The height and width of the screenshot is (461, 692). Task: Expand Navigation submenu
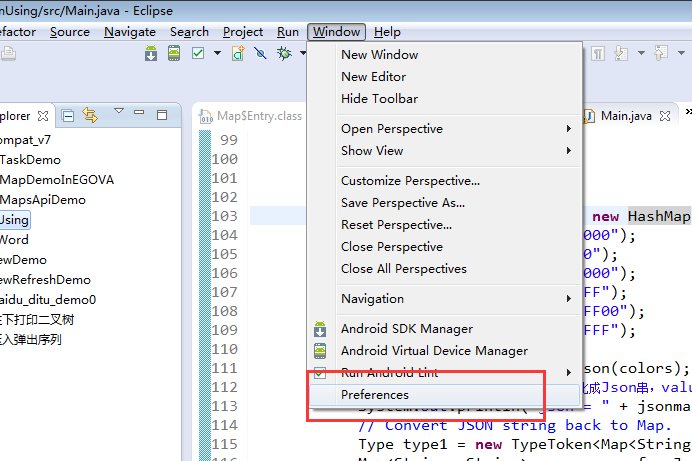(x=444, y=299)
